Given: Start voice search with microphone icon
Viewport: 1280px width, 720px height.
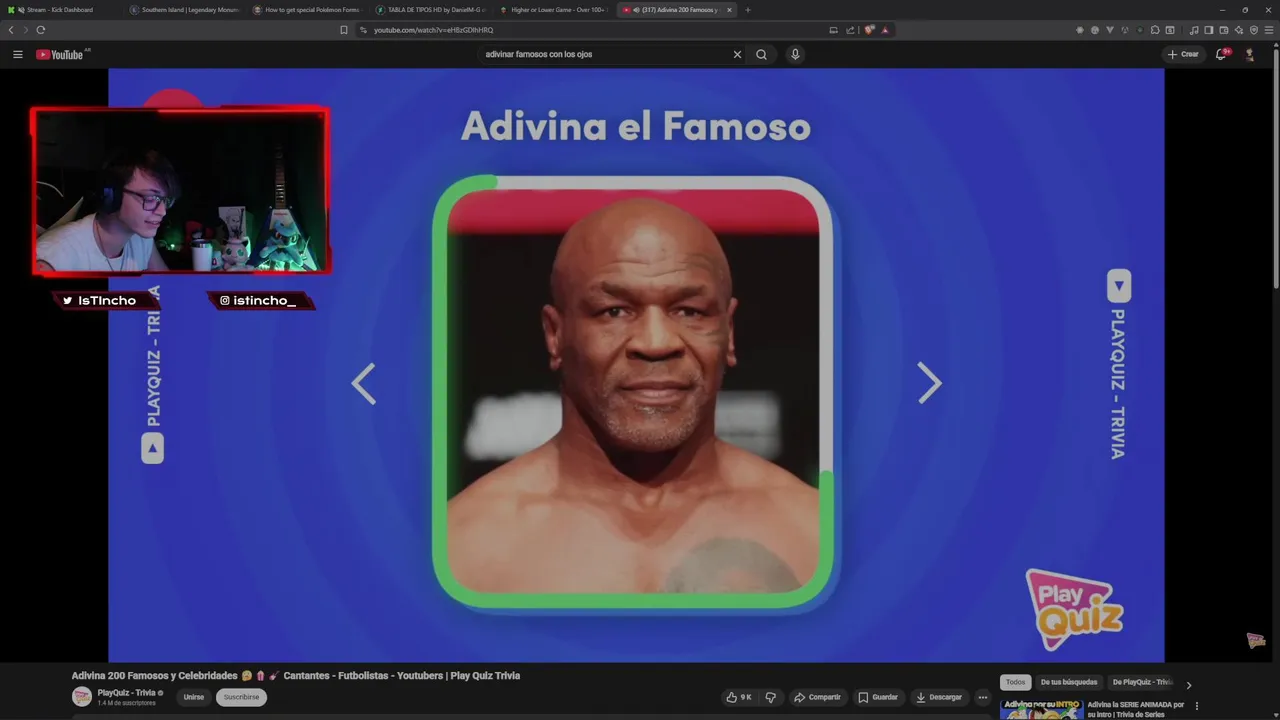Looking at the screenshot, I should (795, 54).
